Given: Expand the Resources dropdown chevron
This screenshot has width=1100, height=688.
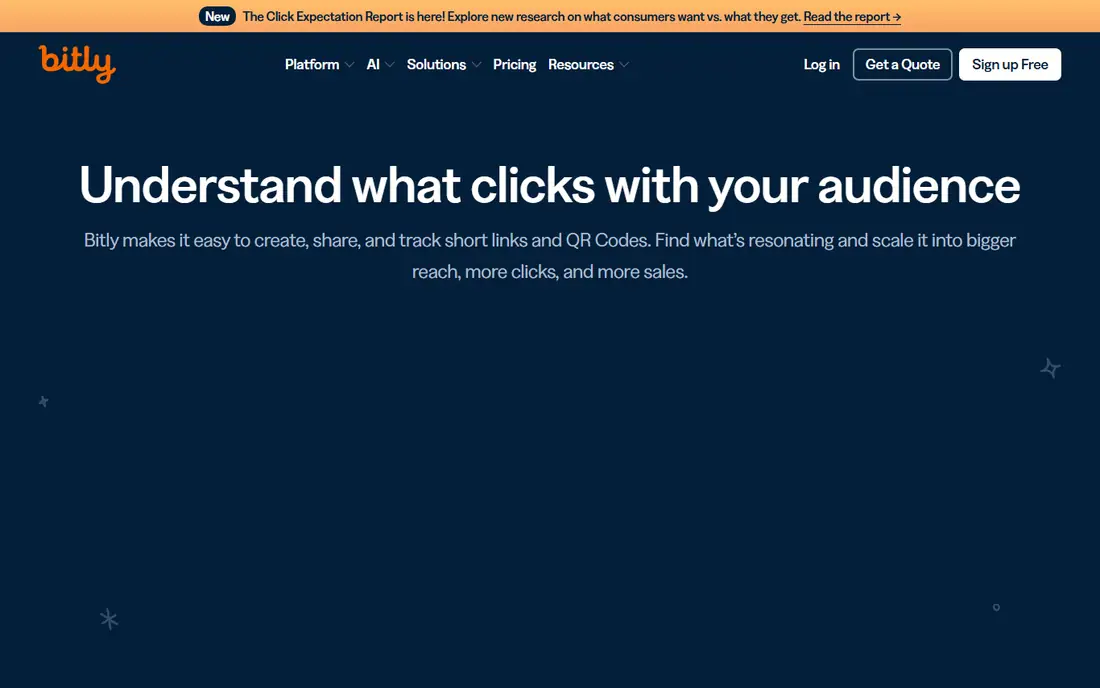Looking at the screenshot, I should tap(624, 65).
